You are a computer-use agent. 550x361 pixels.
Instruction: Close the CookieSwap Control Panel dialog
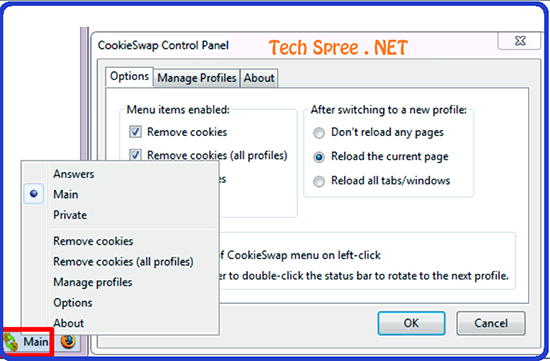coord(520,41)
